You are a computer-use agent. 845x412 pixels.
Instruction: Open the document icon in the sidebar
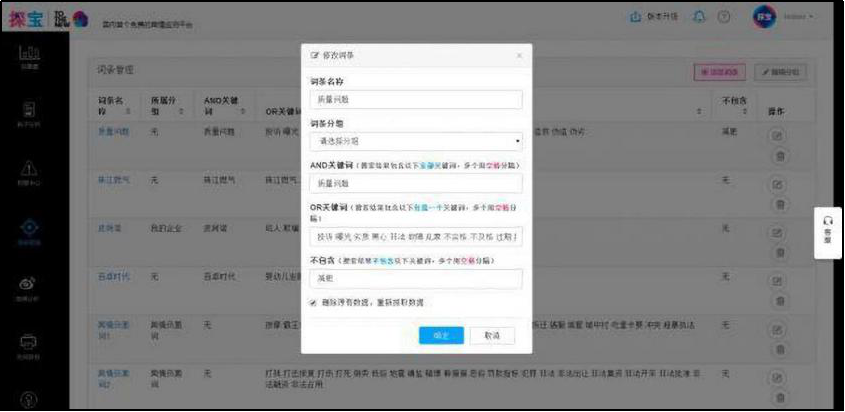[x=30, y=110]
